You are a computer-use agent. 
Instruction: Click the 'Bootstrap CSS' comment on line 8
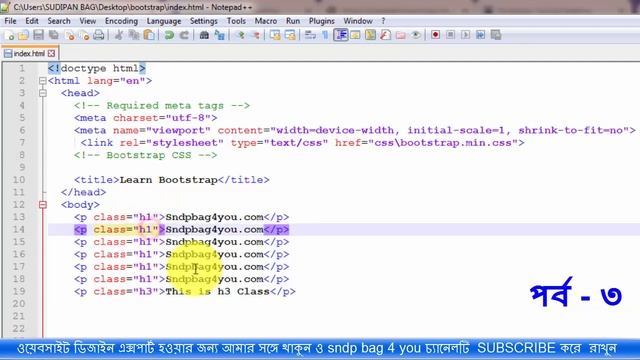(146, 155)
